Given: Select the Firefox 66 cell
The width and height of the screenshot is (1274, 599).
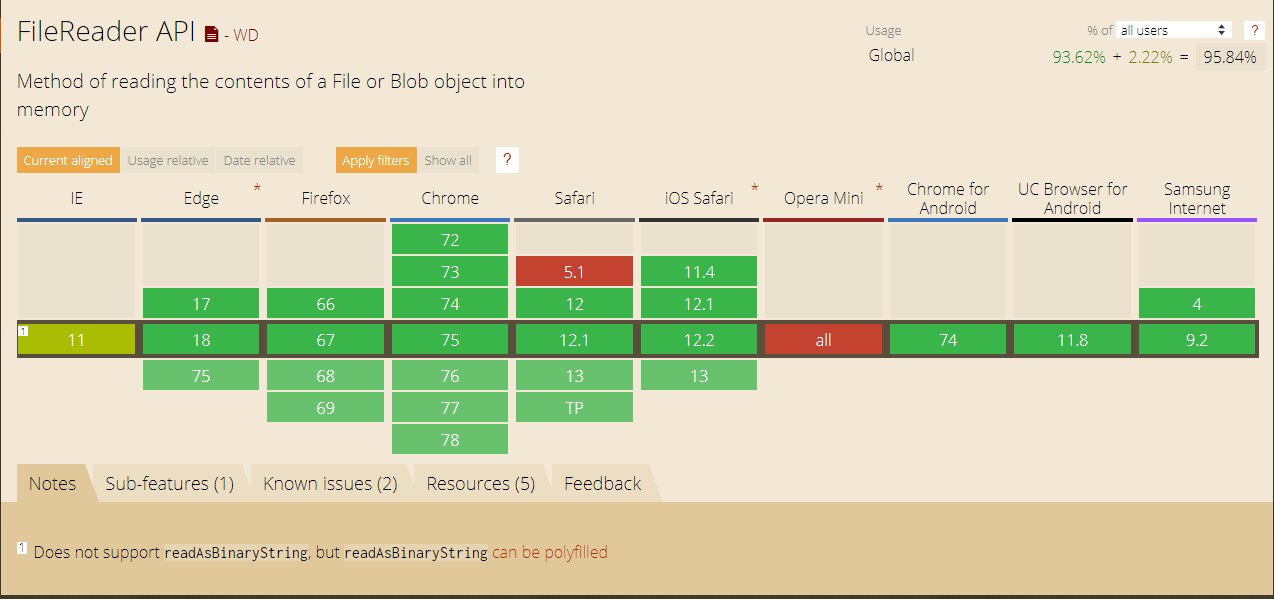Looking at the screenshot, I should (326, 304).
